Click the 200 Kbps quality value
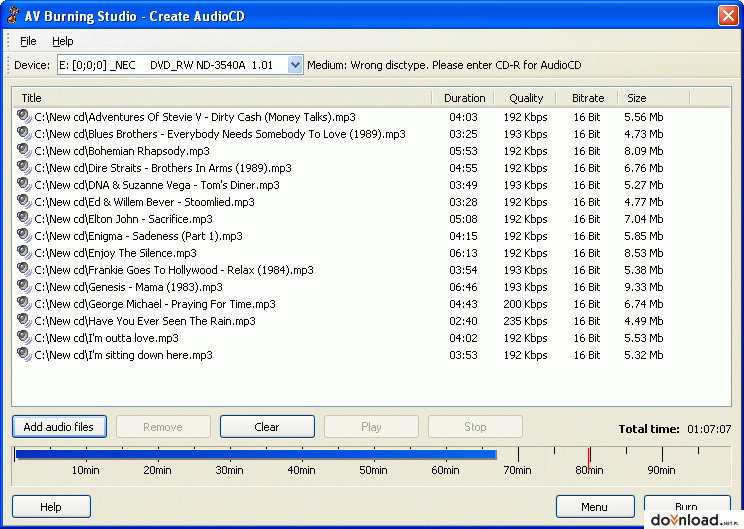Screen dimensions: 744x529 tap(525, 304)
